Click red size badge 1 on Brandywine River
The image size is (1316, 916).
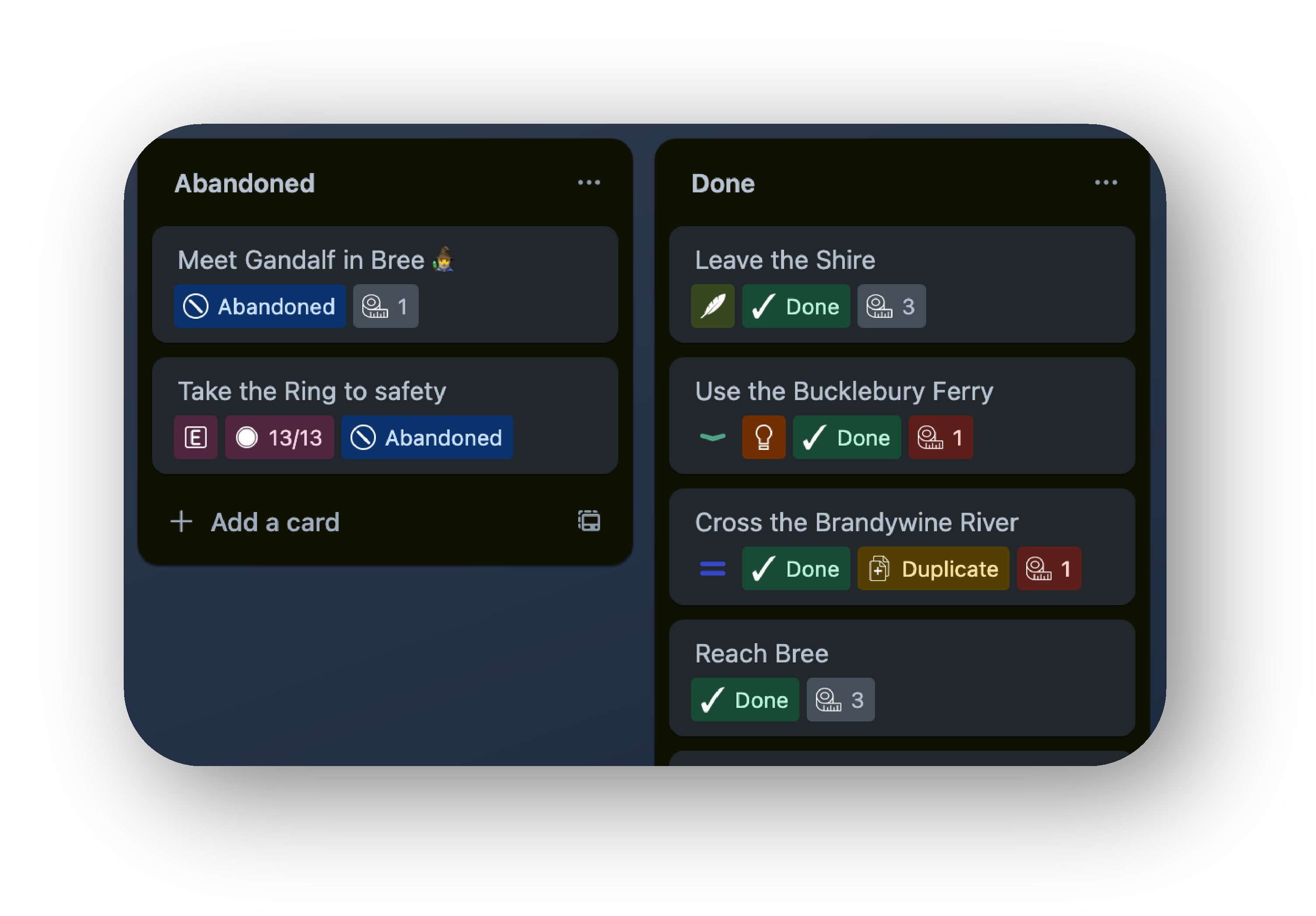1049,569
